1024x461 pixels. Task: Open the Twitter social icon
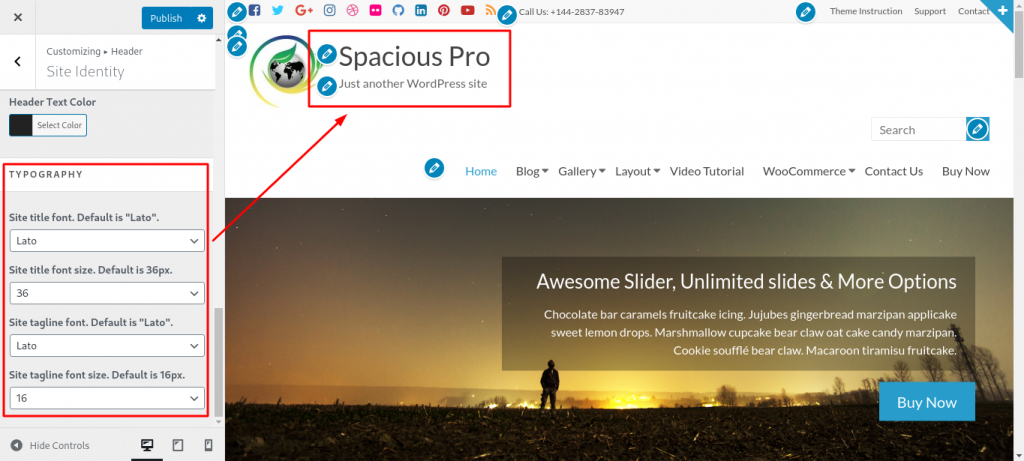coord(278,10)
